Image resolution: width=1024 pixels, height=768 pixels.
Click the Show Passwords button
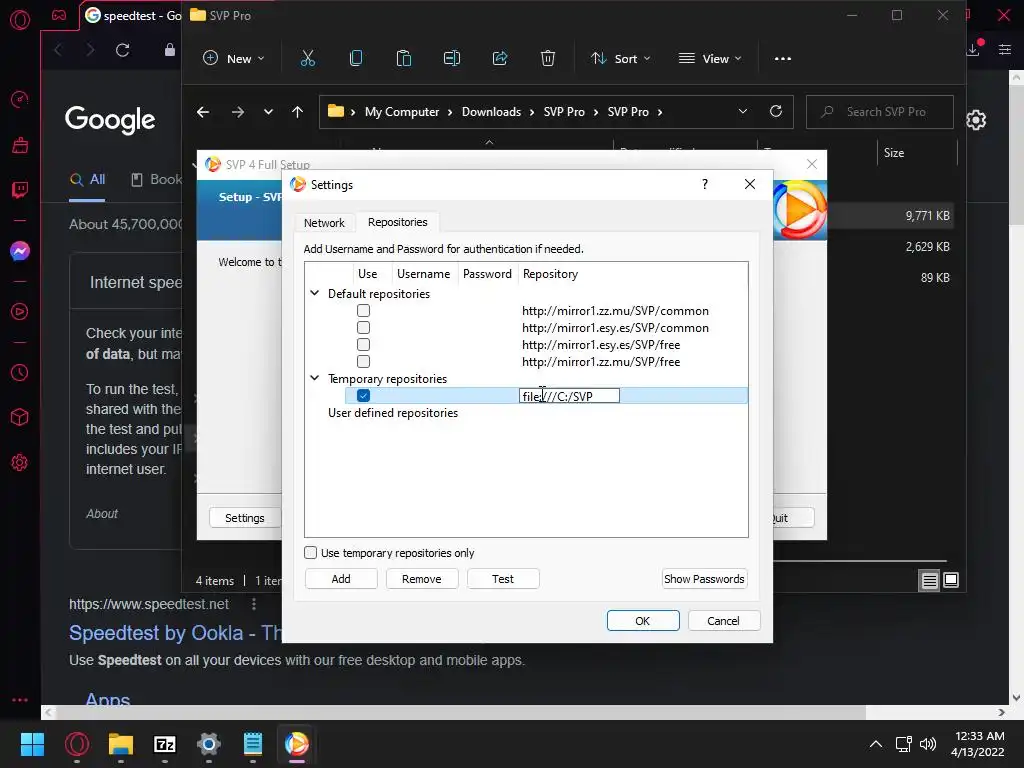point(704,579)
